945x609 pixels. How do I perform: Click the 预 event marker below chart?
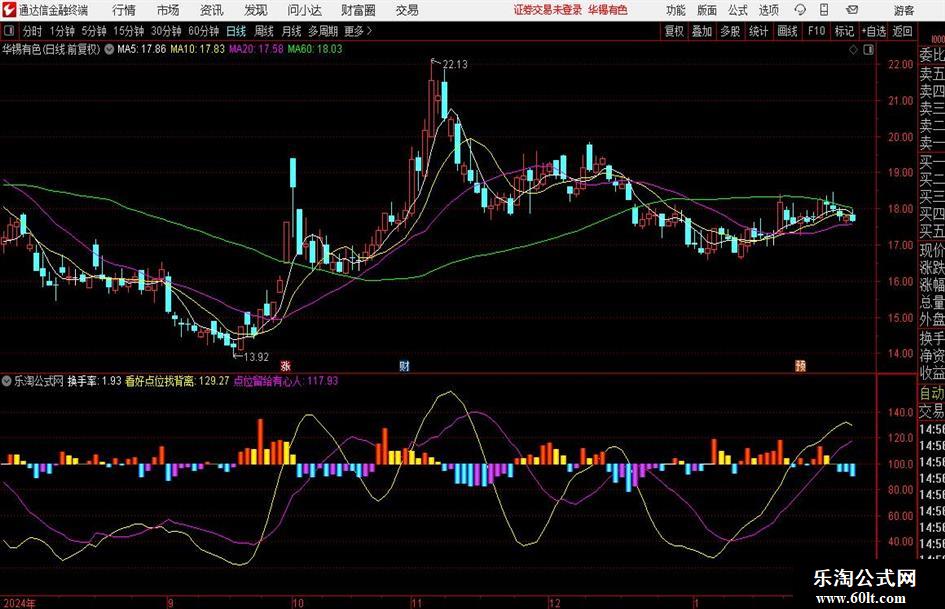[800, 366]
